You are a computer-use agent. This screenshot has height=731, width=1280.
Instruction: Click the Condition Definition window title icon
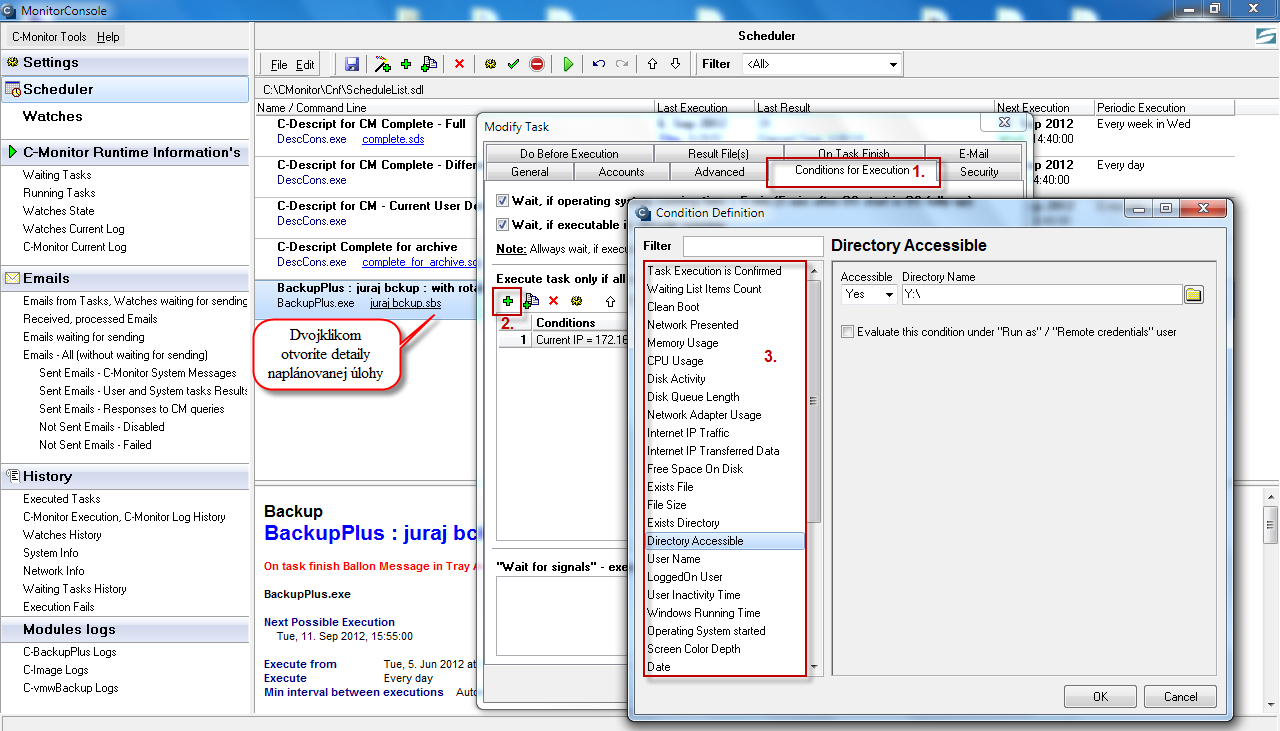pyautogui.click(x=642, y=212)
